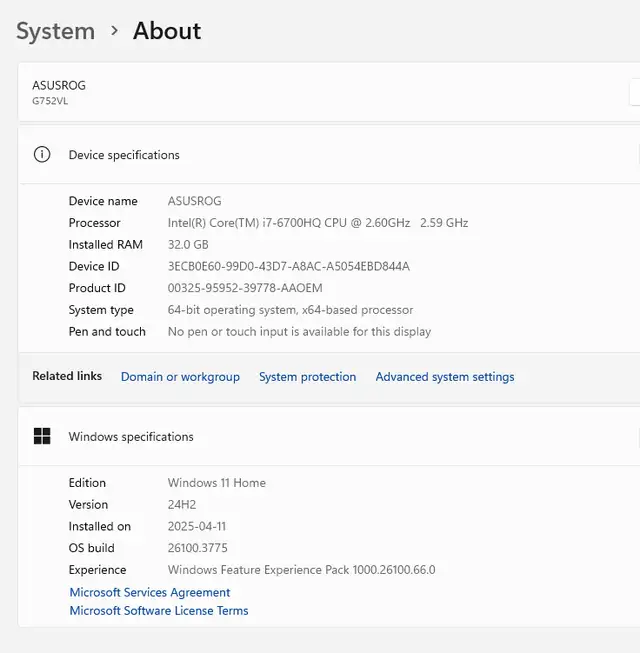Open Microsoft Software License Terms link

[x=159, y=611]
